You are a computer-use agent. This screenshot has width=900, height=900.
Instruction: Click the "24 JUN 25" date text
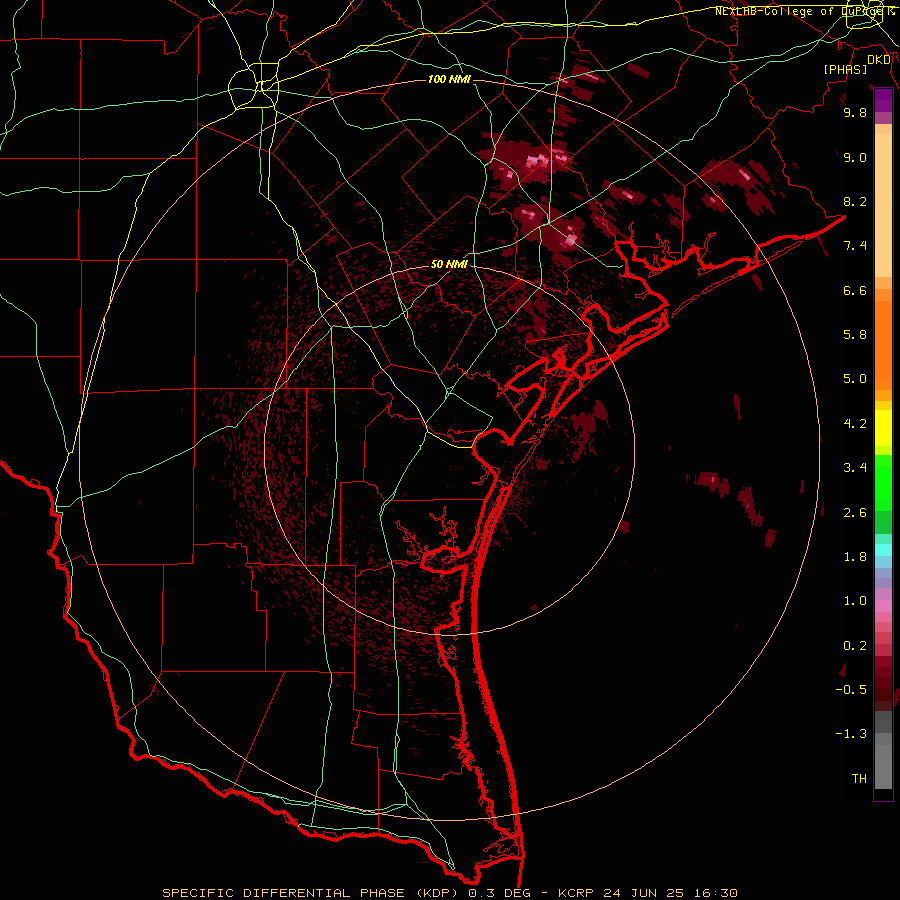tap(645, 893)
